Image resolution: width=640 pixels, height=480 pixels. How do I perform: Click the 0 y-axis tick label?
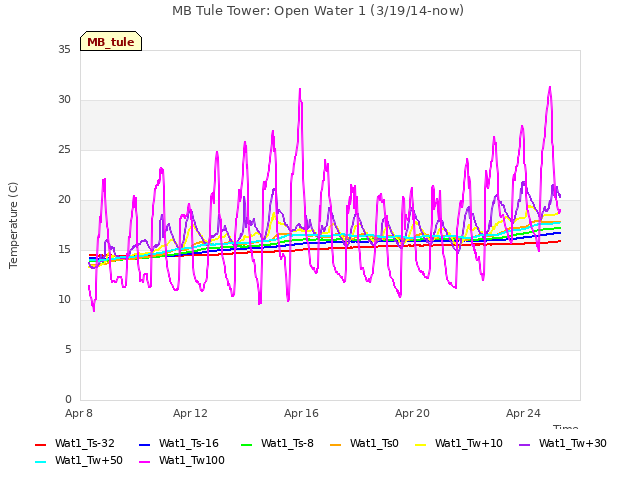[68, 400]
